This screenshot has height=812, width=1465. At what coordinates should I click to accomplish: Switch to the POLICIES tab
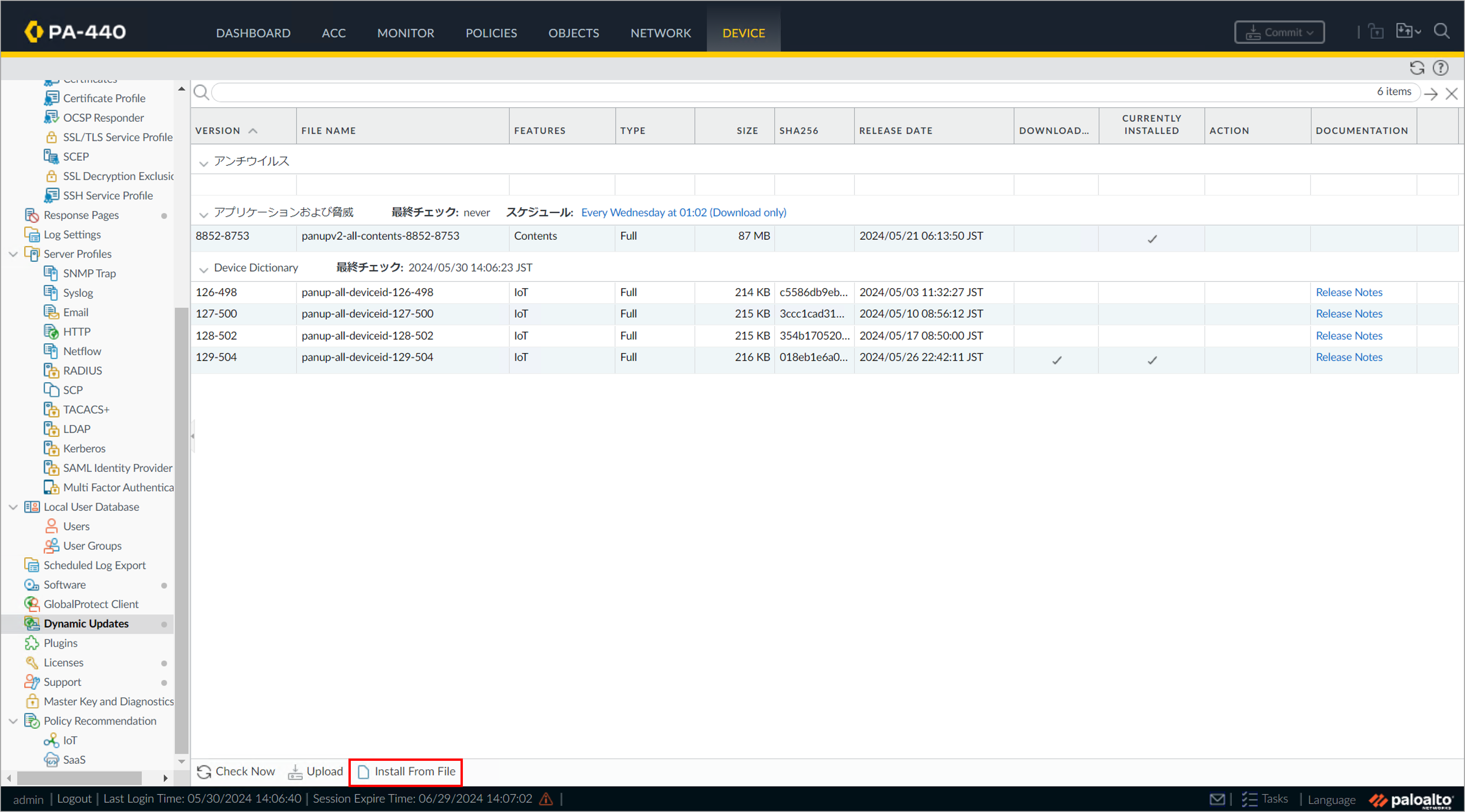point(491,33)
